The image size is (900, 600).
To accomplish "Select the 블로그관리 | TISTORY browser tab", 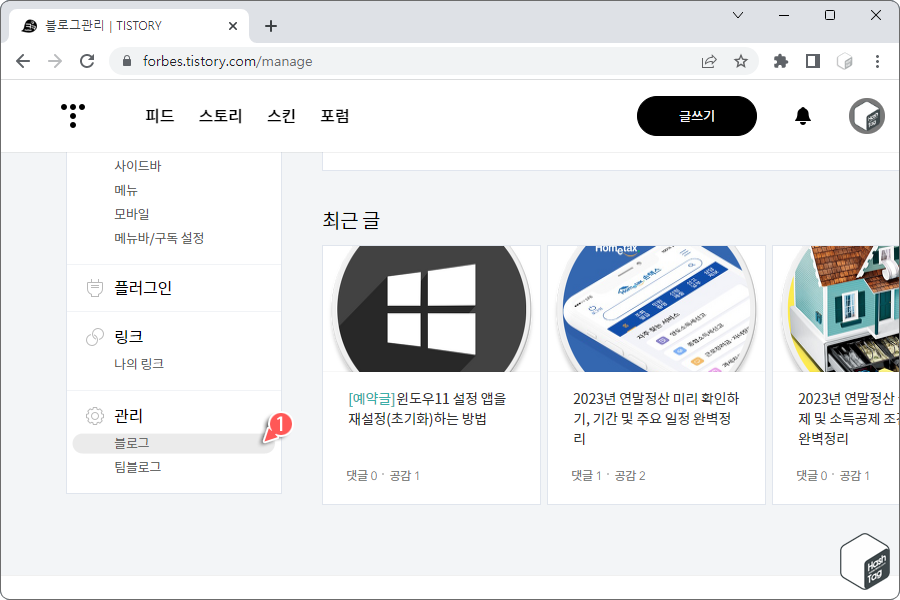I will pos(129,26).
